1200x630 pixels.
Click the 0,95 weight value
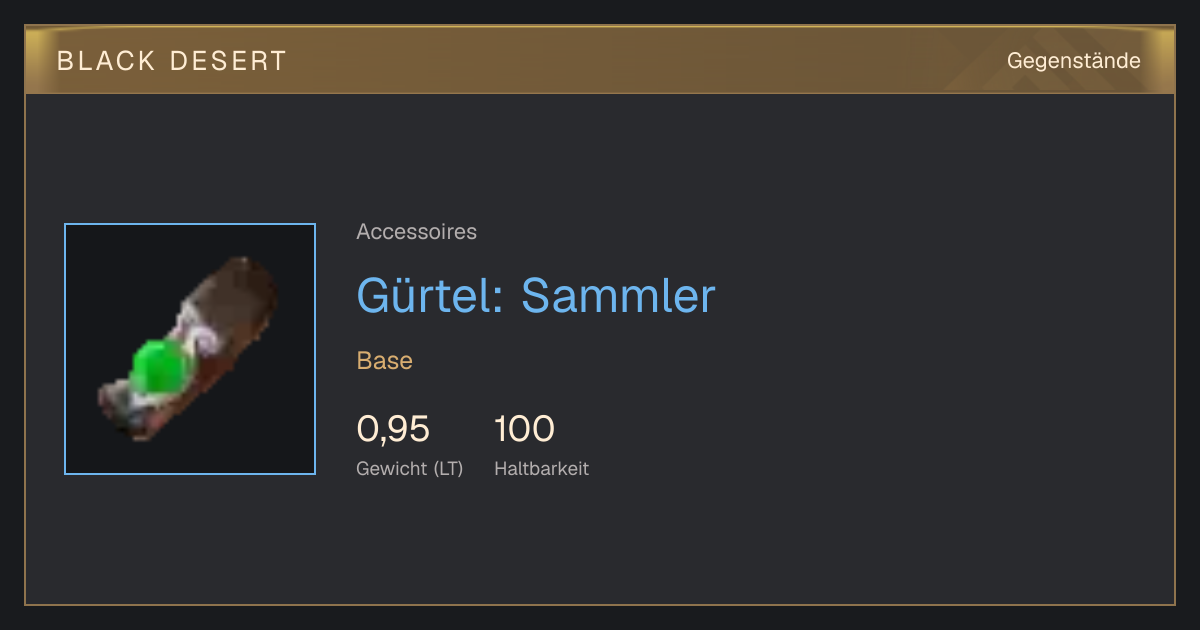393,429
